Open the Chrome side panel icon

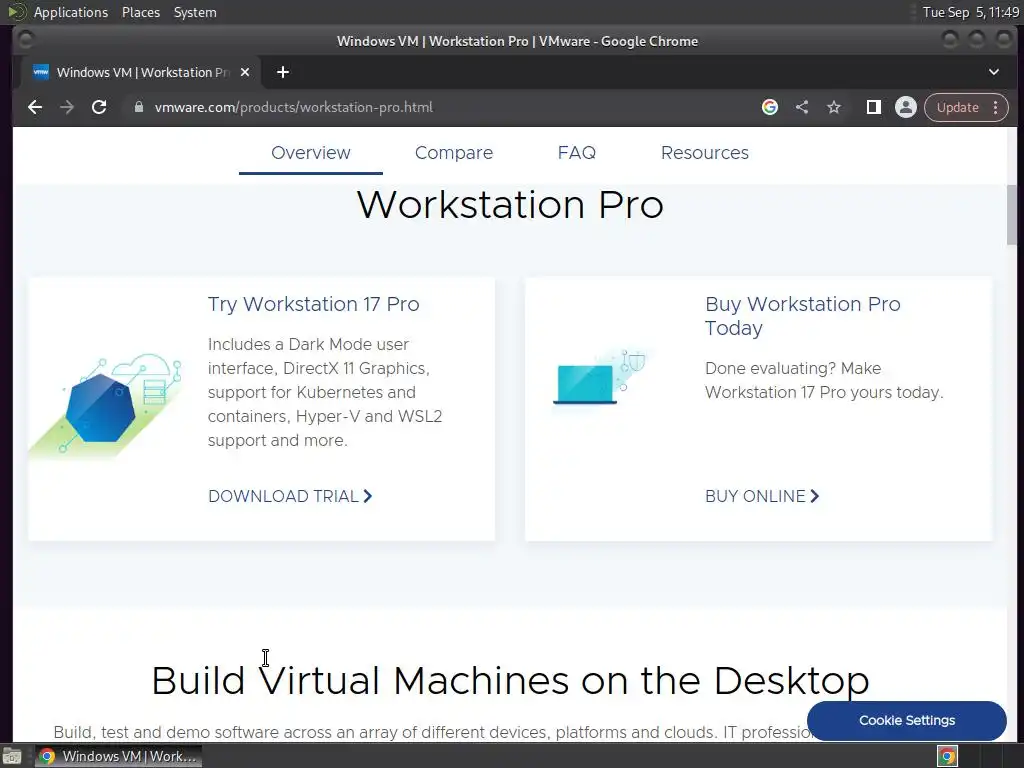(873, 107)
